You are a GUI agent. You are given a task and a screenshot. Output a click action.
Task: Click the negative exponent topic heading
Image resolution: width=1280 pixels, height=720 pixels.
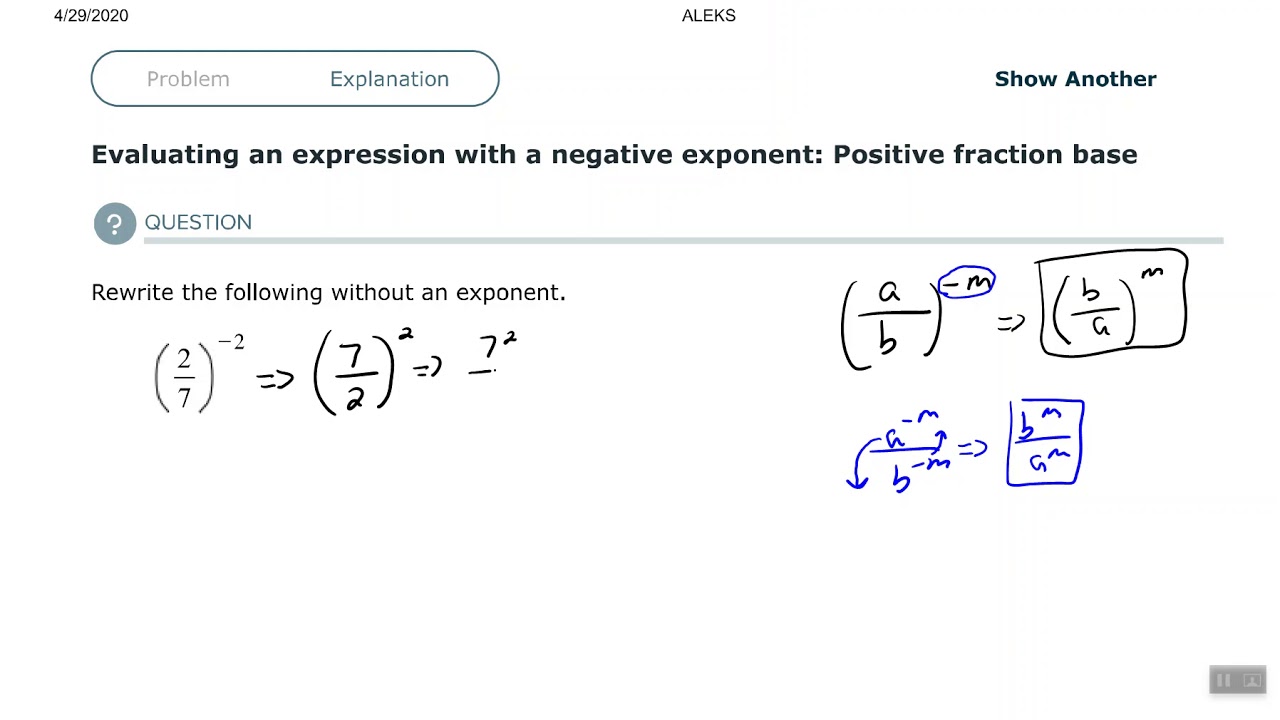tap(614, 155)
